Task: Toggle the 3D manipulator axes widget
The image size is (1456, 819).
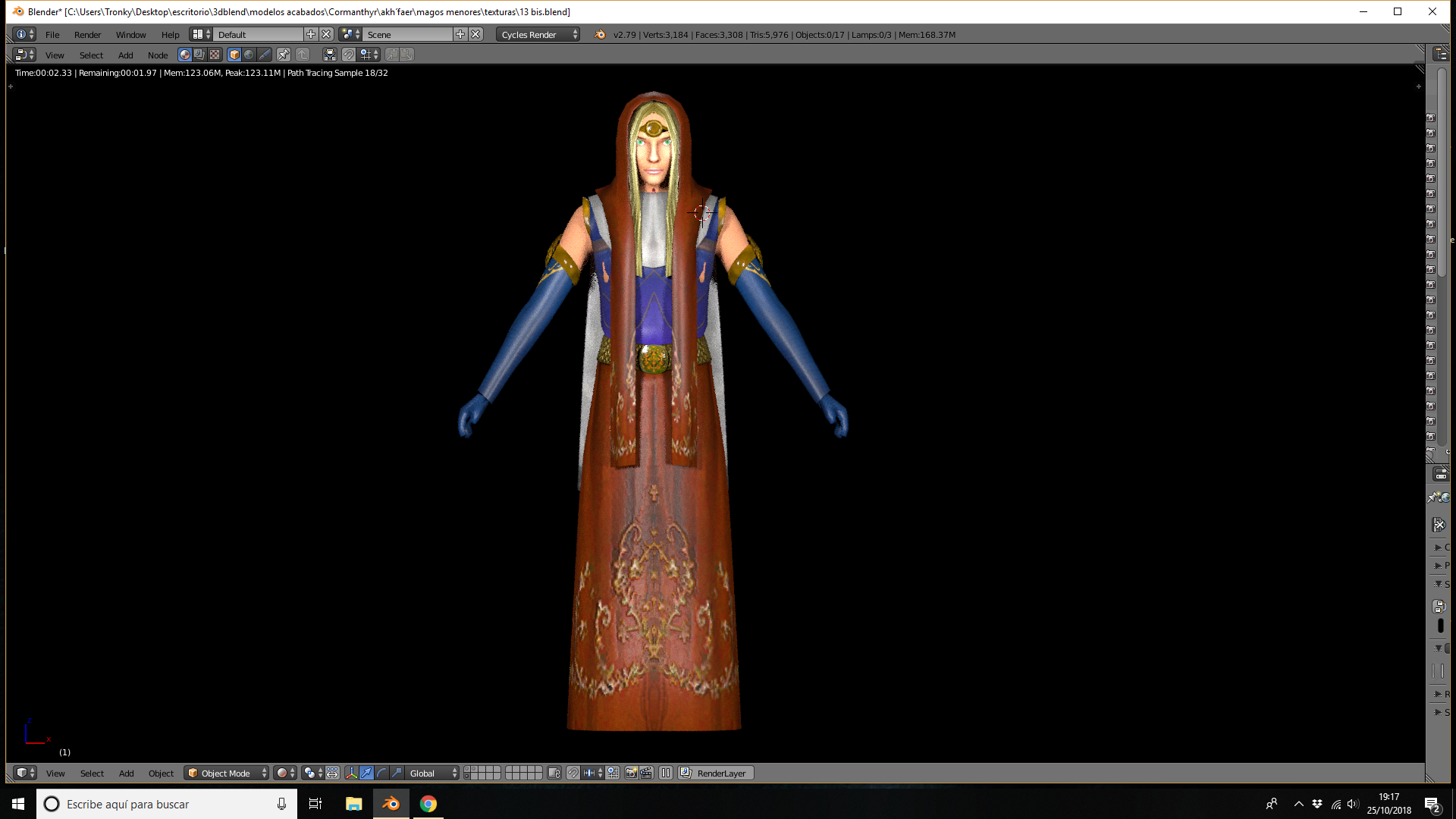Action: tap(351, 773)
